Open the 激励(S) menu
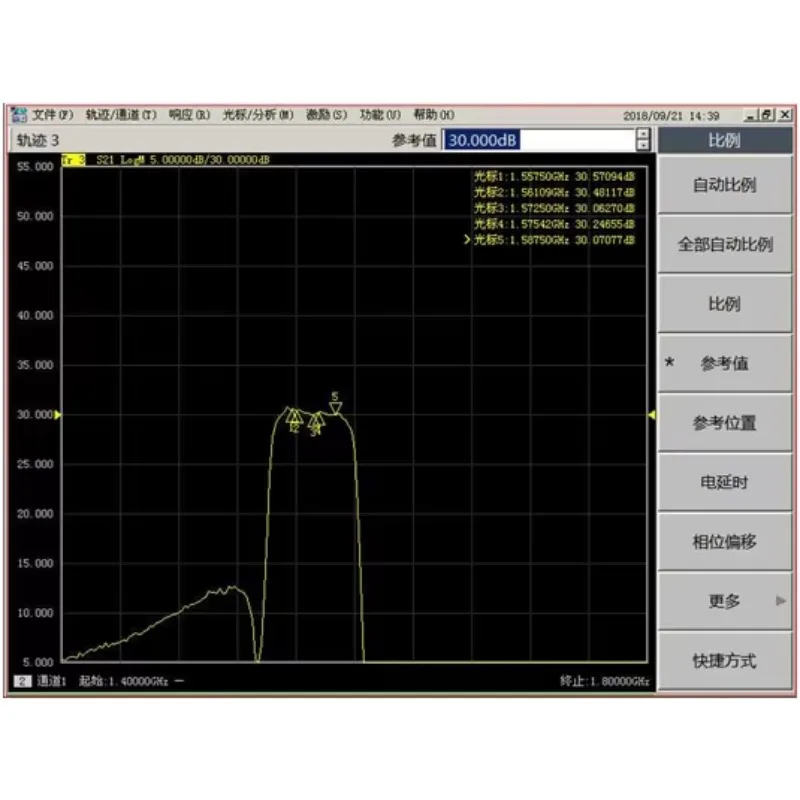This screenshot has height=800, width=800. [327, 115]
